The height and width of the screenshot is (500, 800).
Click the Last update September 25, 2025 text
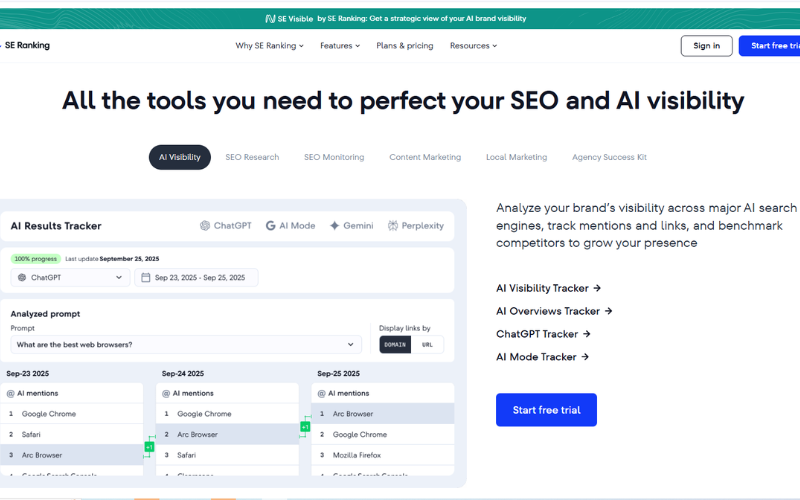[112, 259]
